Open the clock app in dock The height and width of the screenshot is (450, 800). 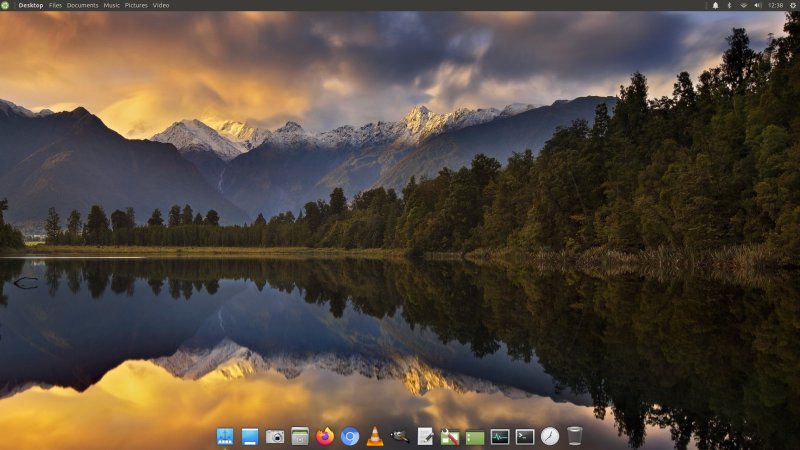click(550, 436)
